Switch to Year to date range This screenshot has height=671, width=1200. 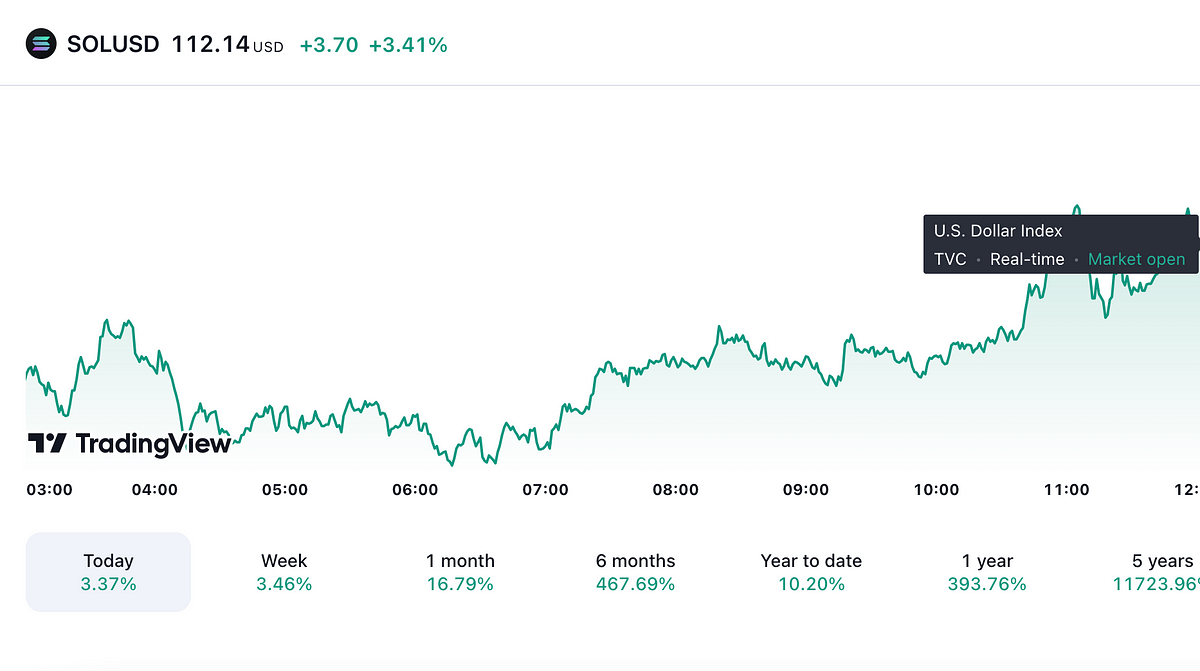(x=811, y=572)
